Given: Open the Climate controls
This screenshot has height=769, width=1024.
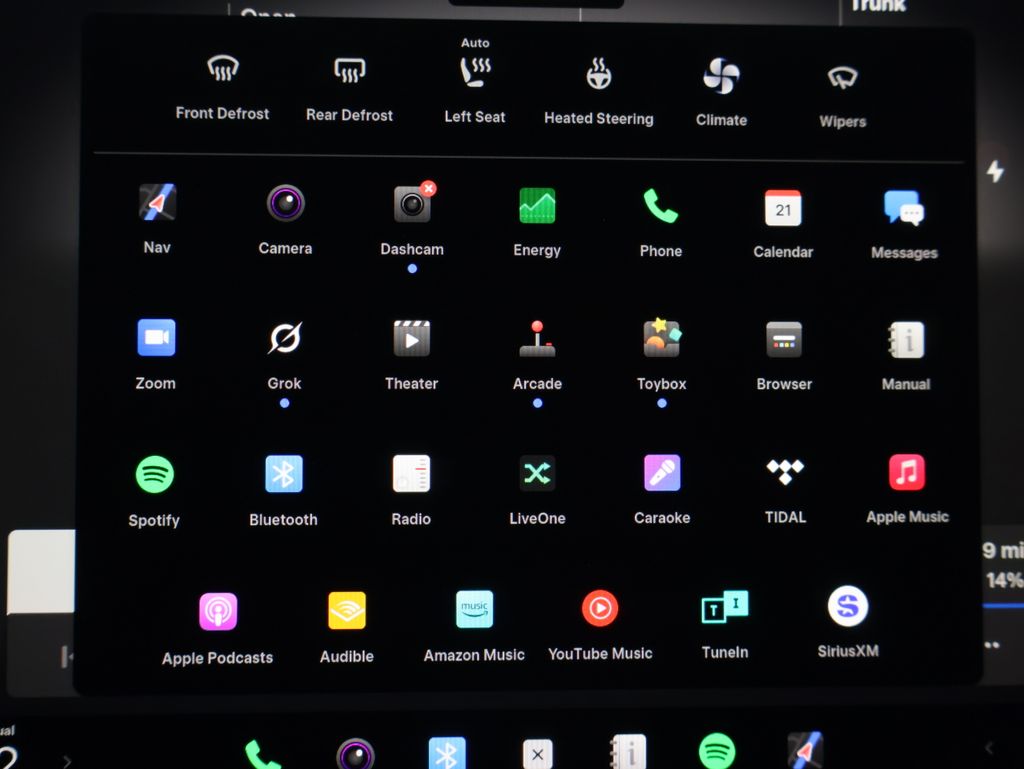Looking at the screenshot, I should [x=721, y=76].
